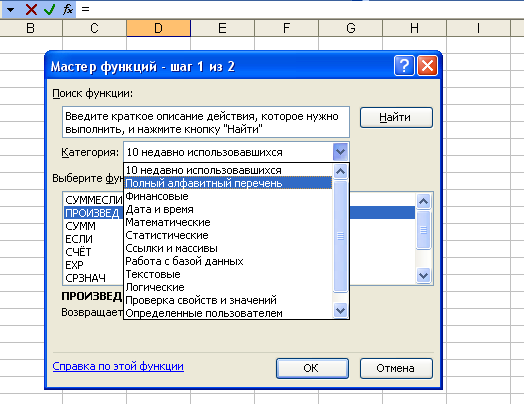Select Работа с базой данных category
The image size is (524, 404).
click(x=228, y=261)
